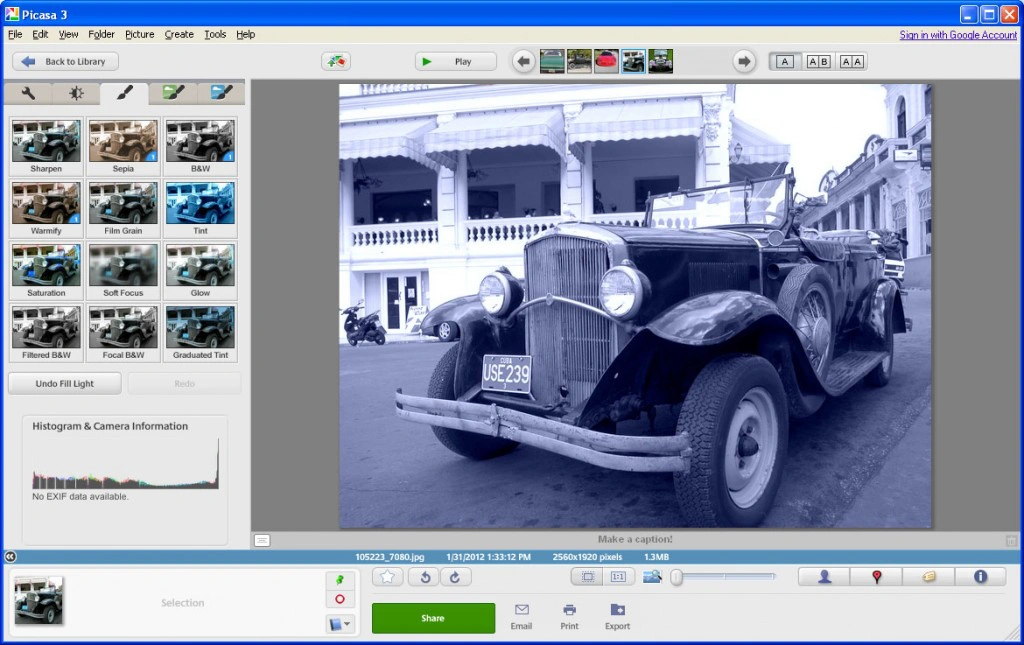Viewport: 1024px width, 645px height.
Task: Open the Properties info panel
Action: click(980, 576)
